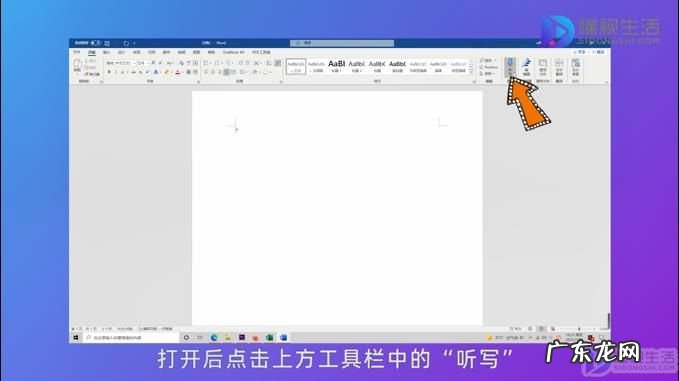Click the Task View icon in taskbar
Image resolution: width=679 pixels, height=381 pixels.
pyautogui.click(x=200, y=337)
